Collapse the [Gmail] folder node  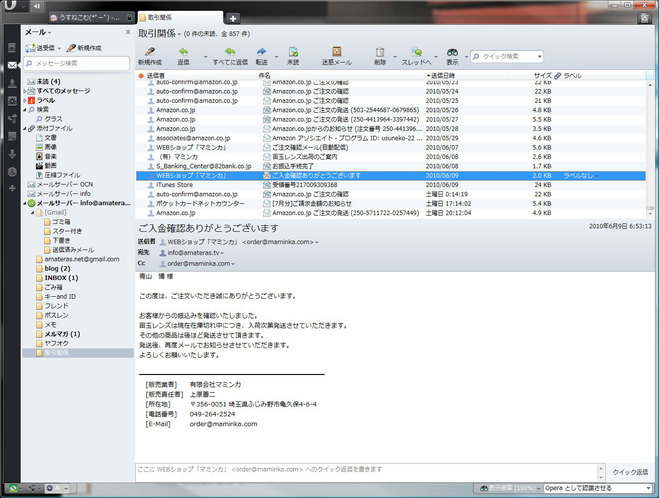pos(32,213)
